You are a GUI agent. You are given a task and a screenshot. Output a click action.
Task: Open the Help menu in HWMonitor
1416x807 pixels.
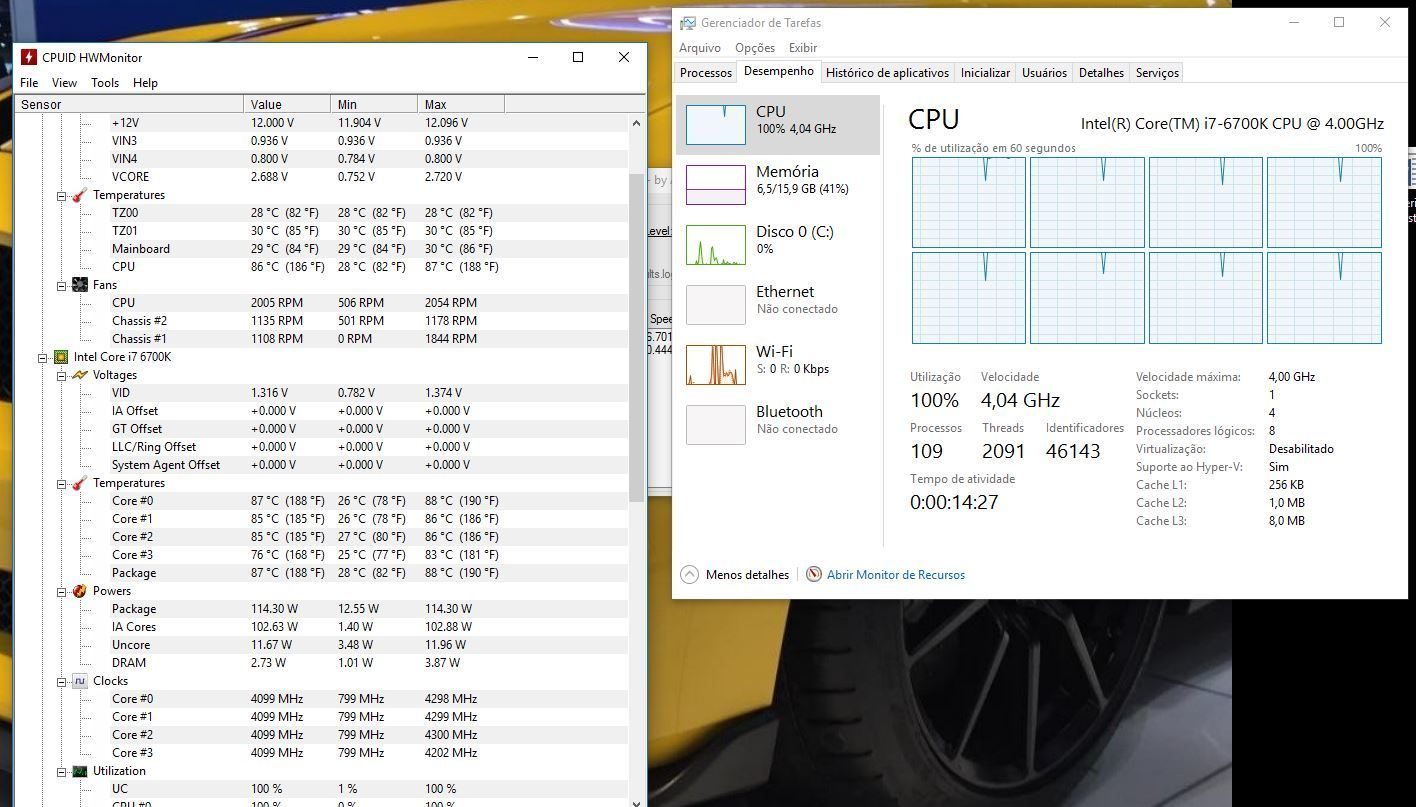coord(145,83)
